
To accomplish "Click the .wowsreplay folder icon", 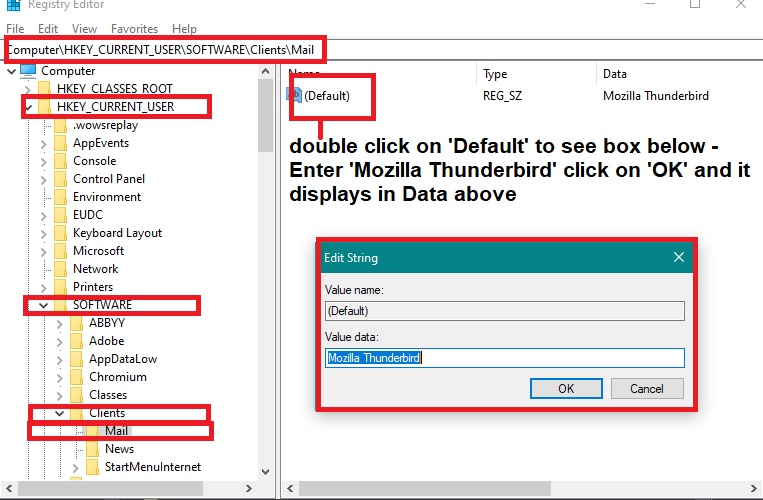I will click(x=60, y=125).
